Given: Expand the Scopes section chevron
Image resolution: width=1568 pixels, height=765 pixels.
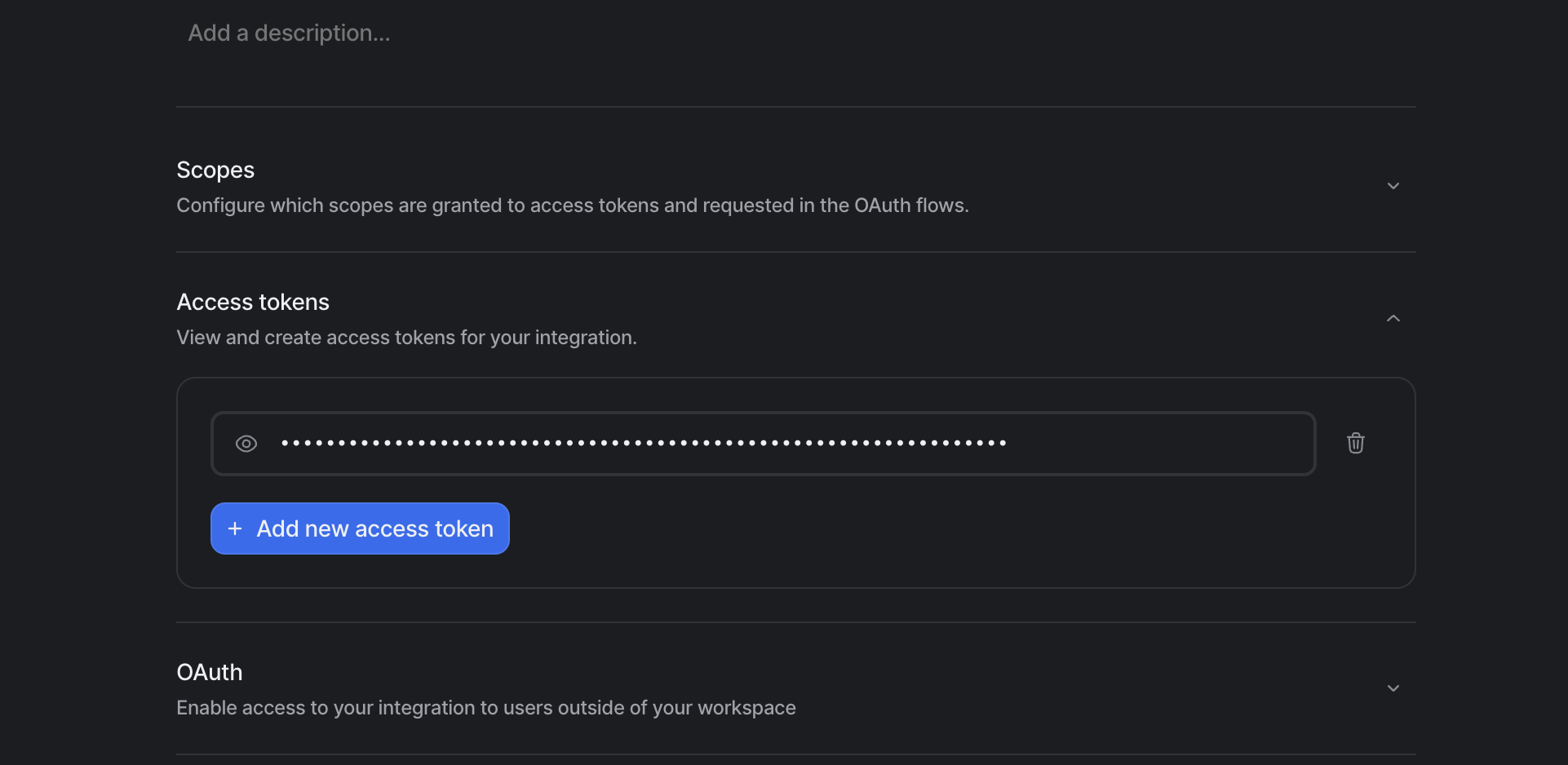Looking at the screenshot, I should 1393,186.
